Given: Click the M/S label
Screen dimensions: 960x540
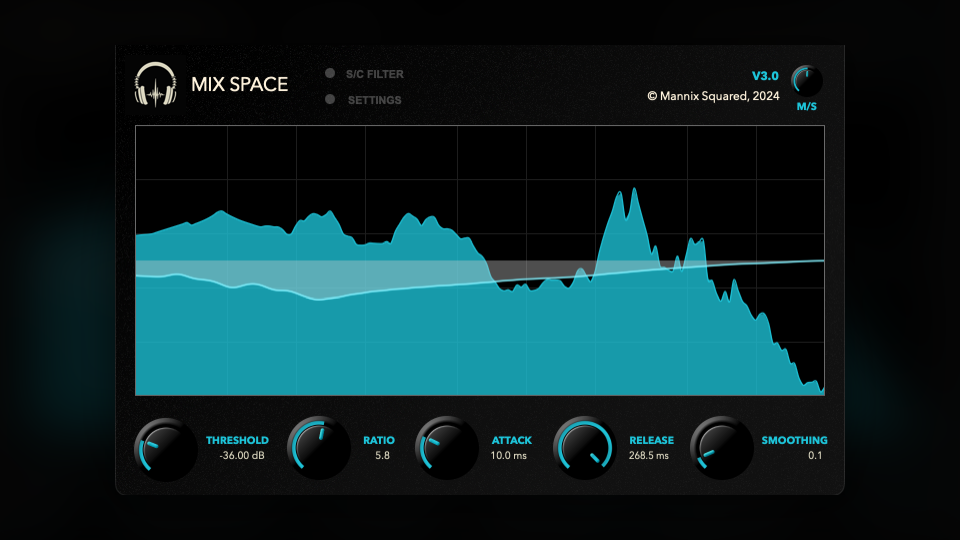Looking at the screenshot, I should [x=806, y=107].
